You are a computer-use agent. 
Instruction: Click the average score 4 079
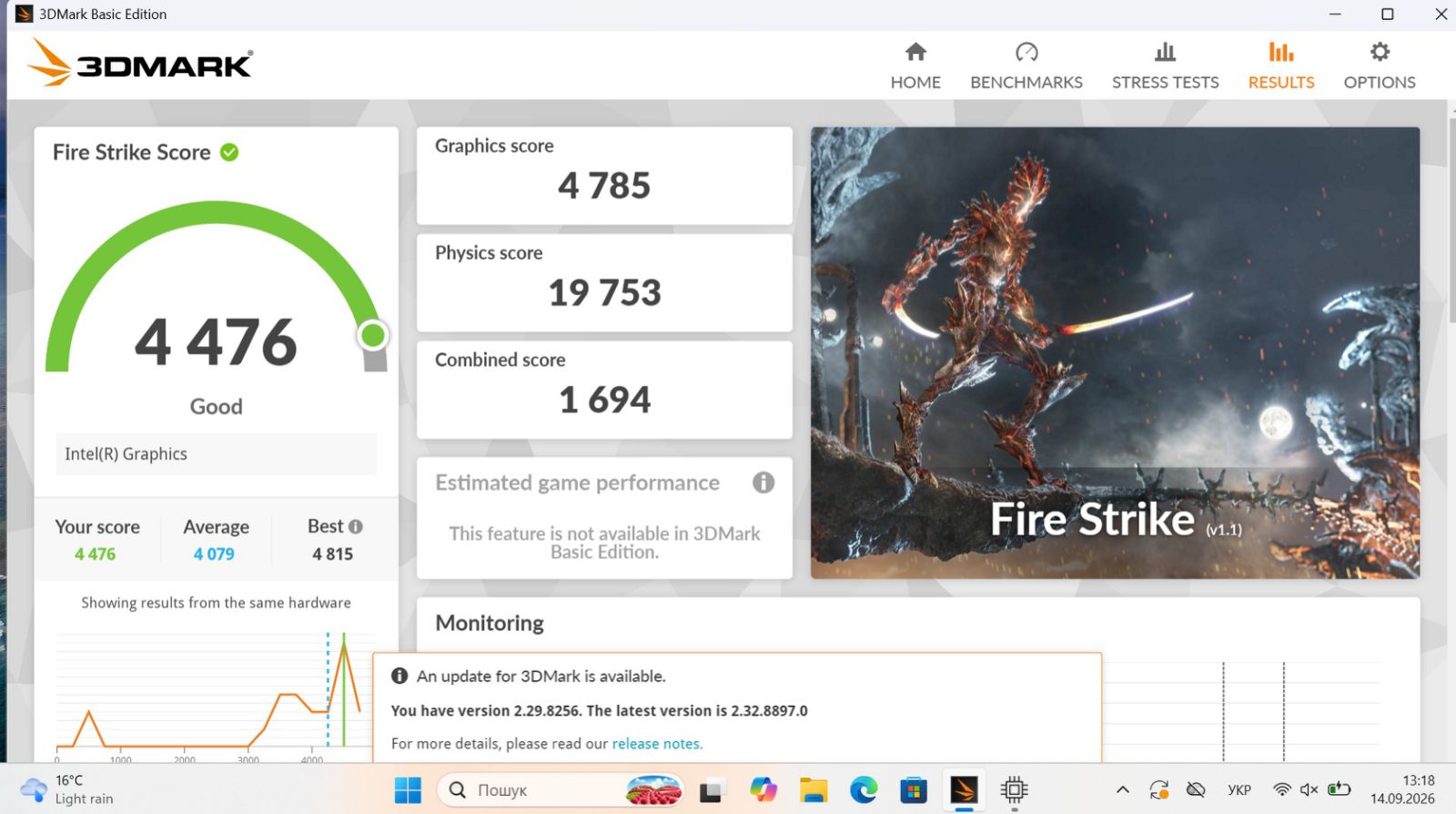coord(214,554)
